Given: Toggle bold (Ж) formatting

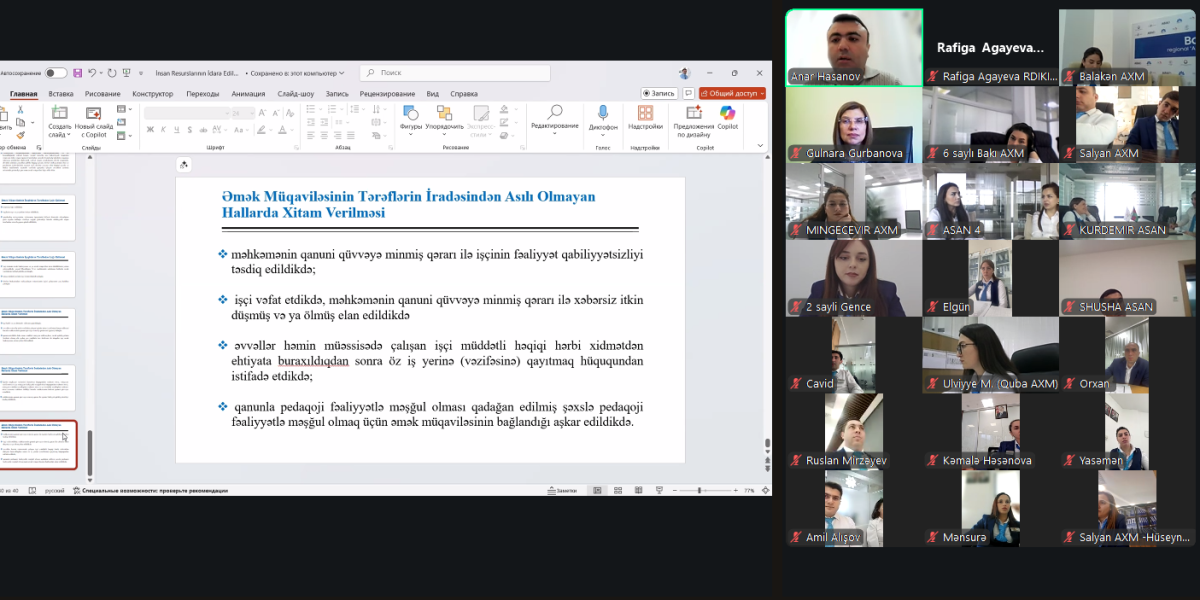Looking at the screenshot, I should [150, 129].
